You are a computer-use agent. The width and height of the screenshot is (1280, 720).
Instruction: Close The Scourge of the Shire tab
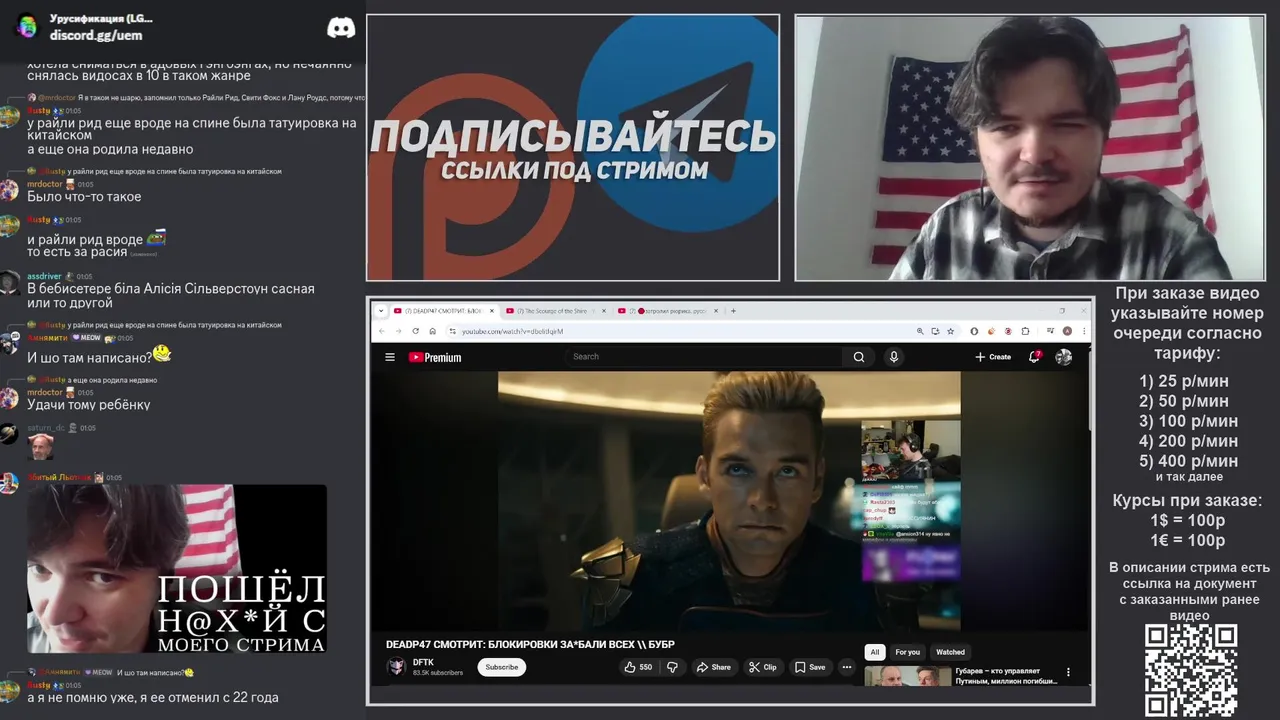(x=604, y=311)
